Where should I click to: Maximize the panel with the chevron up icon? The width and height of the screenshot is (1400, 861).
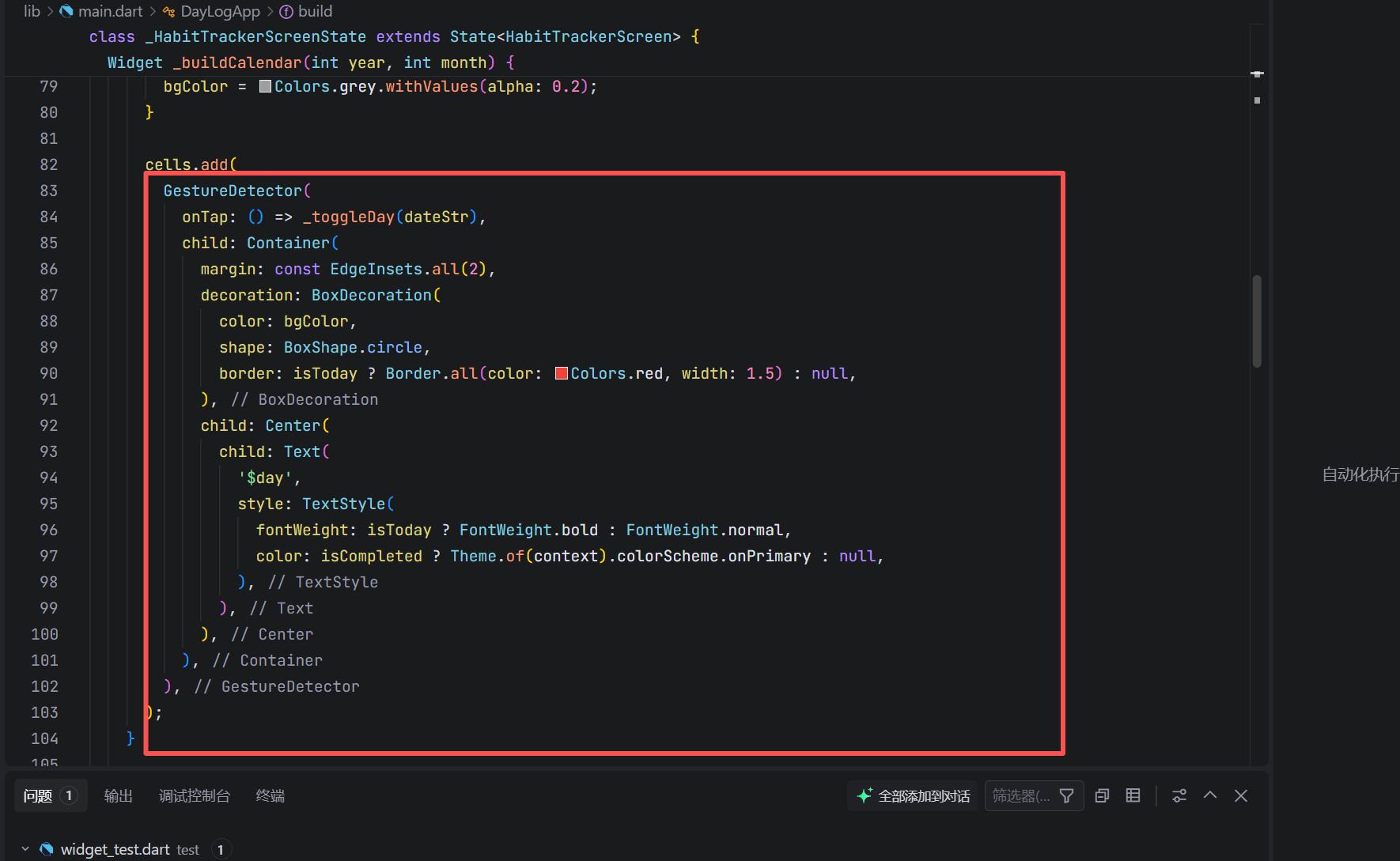coord(1210,795)
